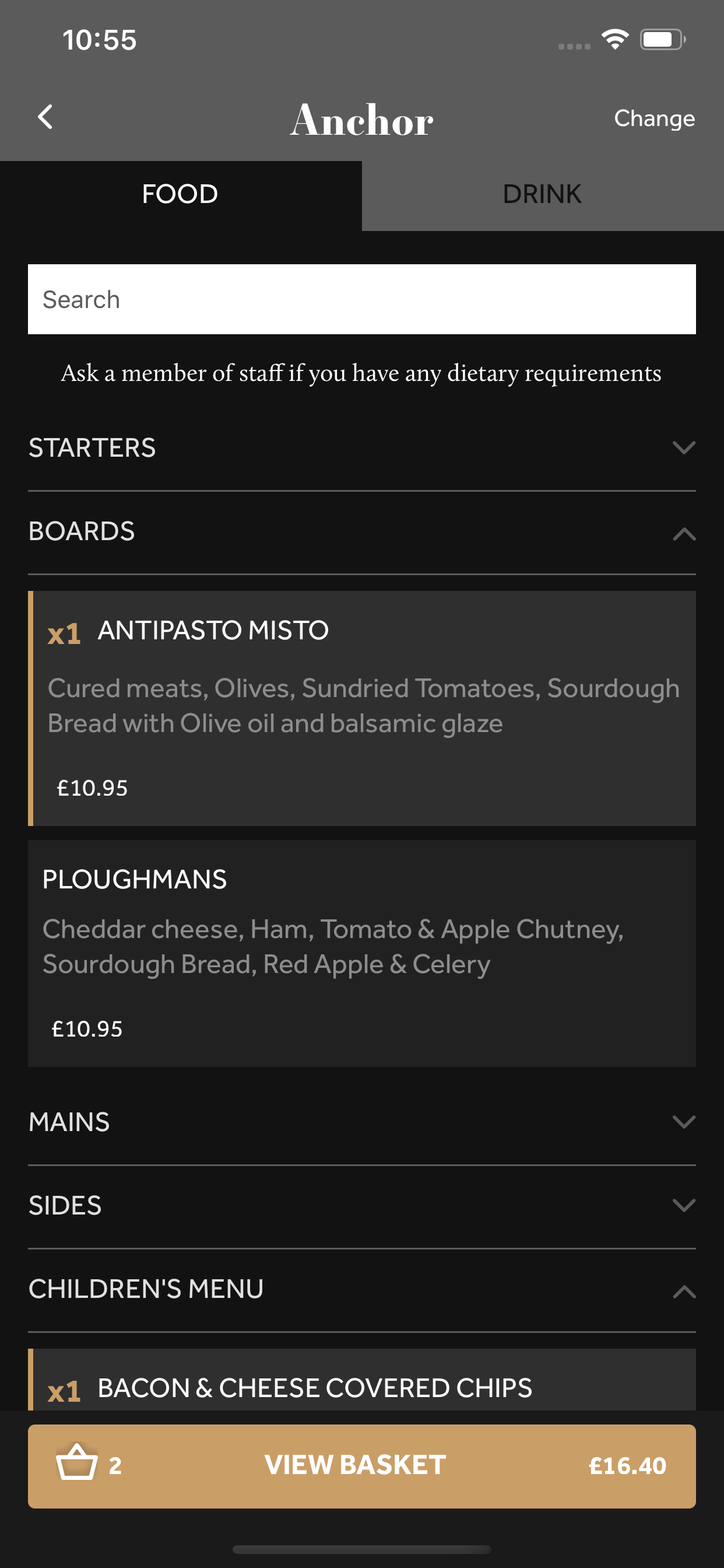The image size is (724, 1568).
Task: Focus the Search input field
Action: pyautogui.click(x=362, y=299)
